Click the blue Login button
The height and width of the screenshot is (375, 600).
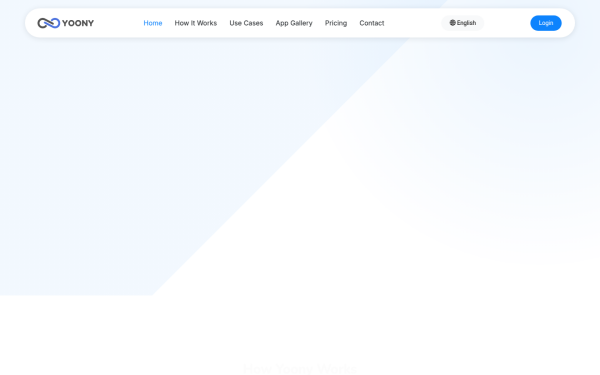click(546, 23)
